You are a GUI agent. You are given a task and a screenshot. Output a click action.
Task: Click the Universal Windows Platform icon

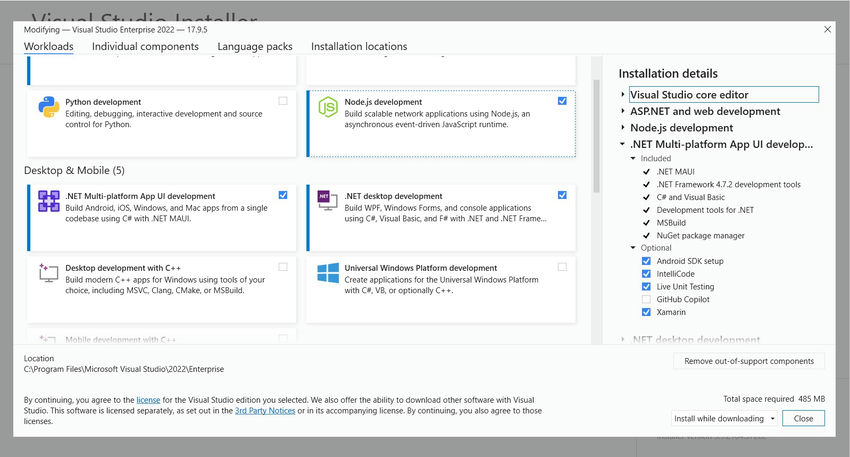327,273
